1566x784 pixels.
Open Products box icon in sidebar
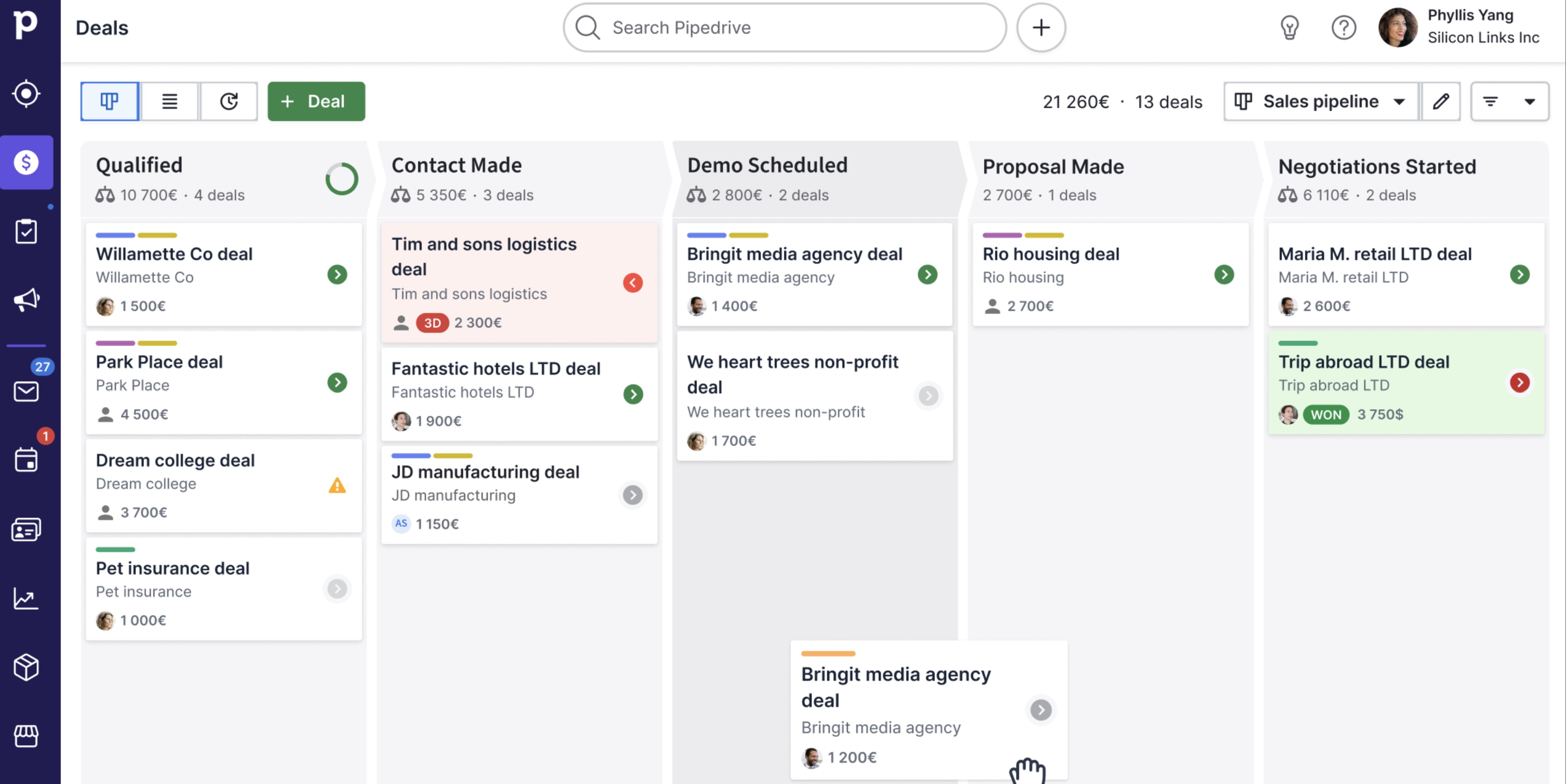tap(26, 667)
